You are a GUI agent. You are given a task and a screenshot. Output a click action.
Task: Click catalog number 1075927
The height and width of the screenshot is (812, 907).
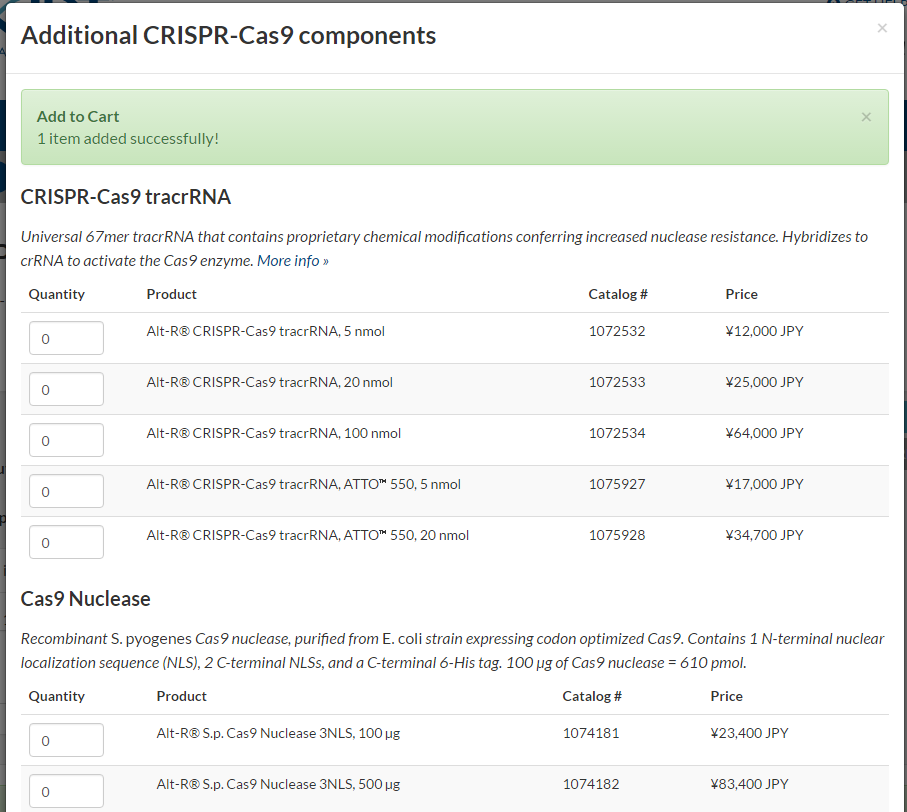pos(617,484)
